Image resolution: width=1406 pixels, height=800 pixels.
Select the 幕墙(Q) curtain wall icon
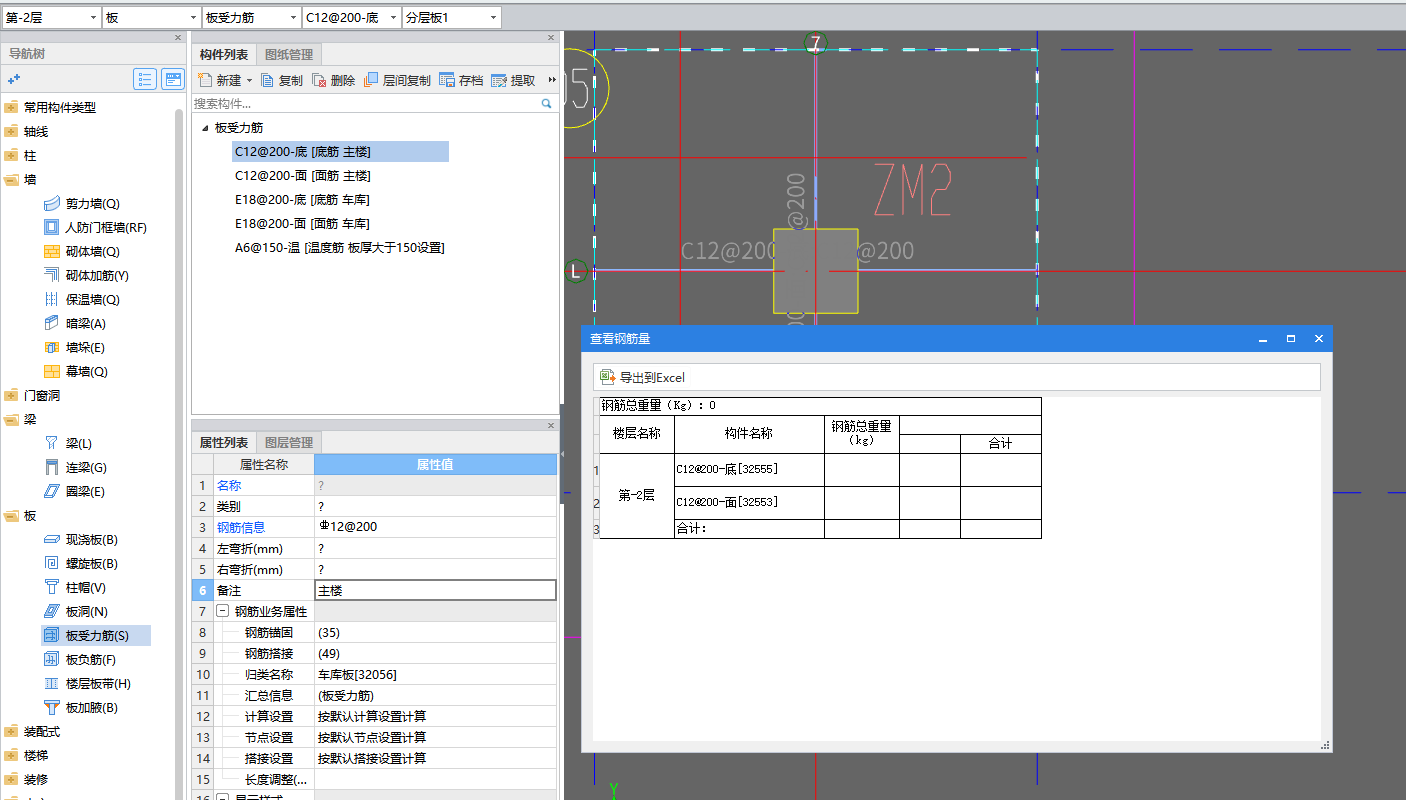pos(52,371)
